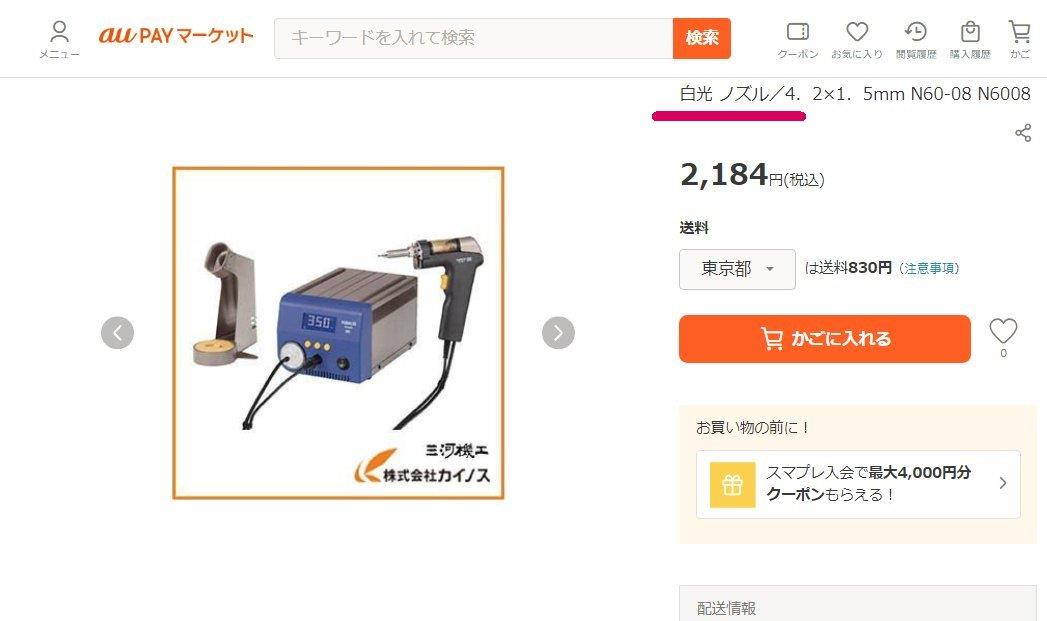Open the かご cart icon in header

tap(1019, 39)
